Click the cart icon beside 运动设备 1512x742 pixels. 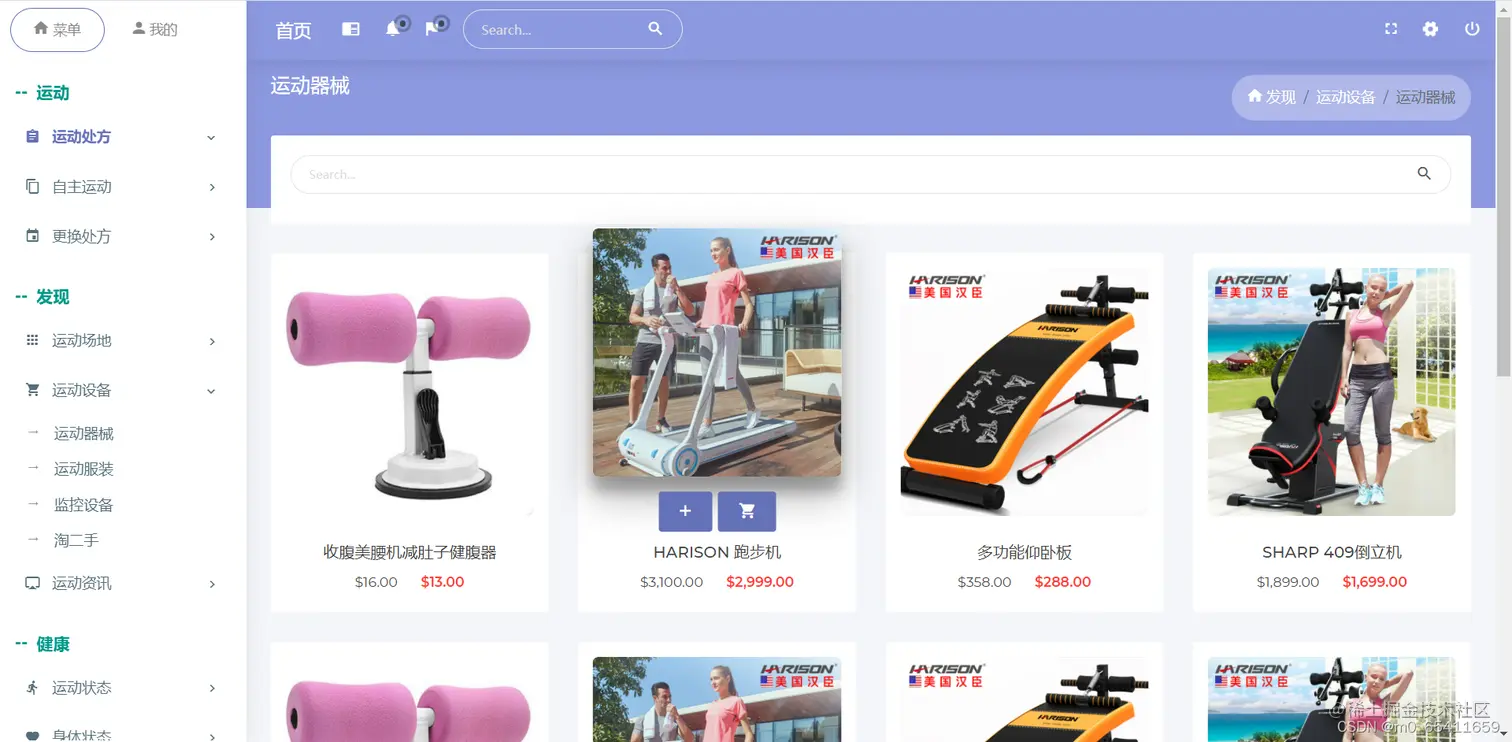[x=32, y=390]
